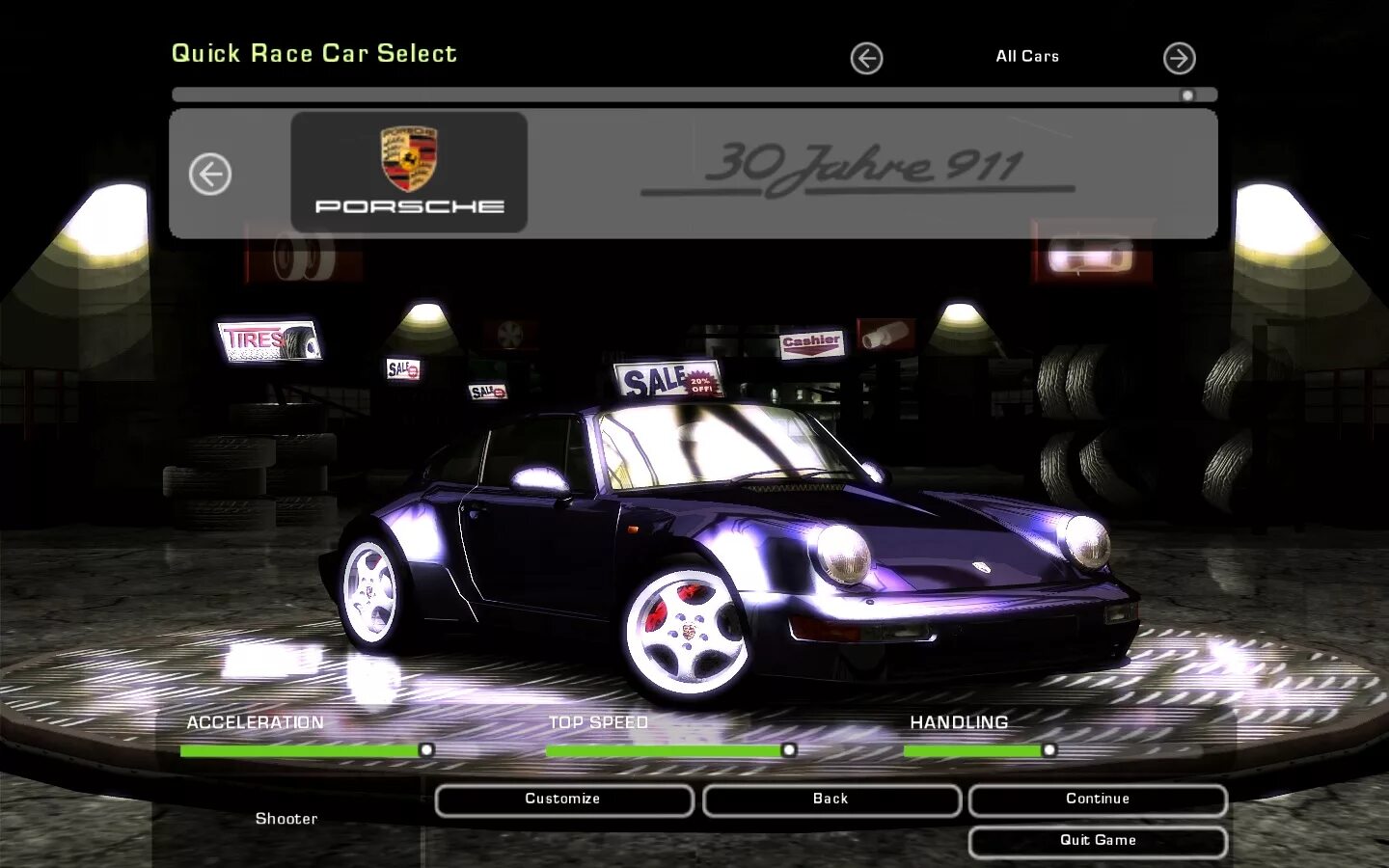This screenshot has height=868, width=1389.
Task: Open the Customize menu
Action: point(563,800)
